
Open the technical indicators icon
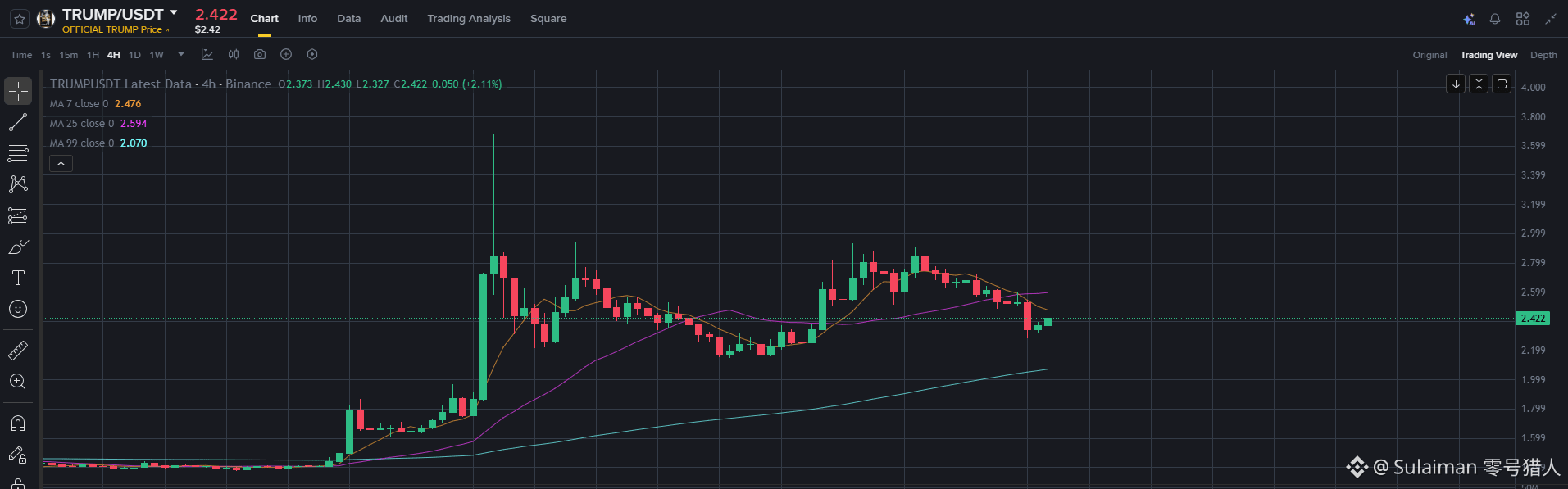pyautogui.click(x=207, y=55)
